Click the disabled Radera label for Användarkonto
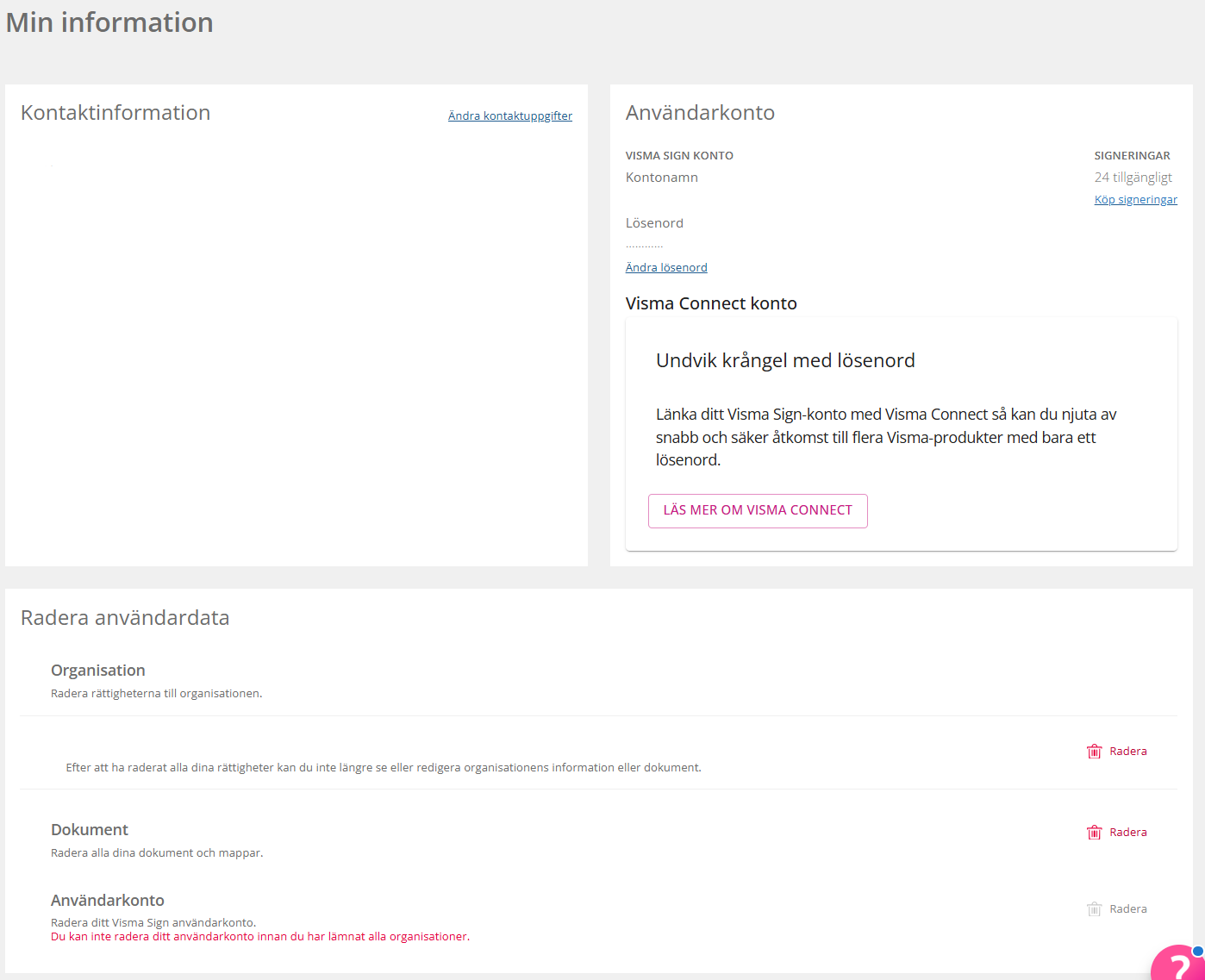Screen dimensions: 1205x980 (x=1127, y=909)
